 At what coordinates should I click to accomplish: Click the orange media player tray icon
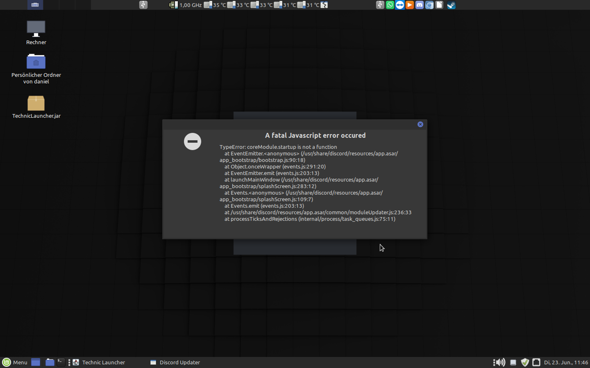(409, 5)
